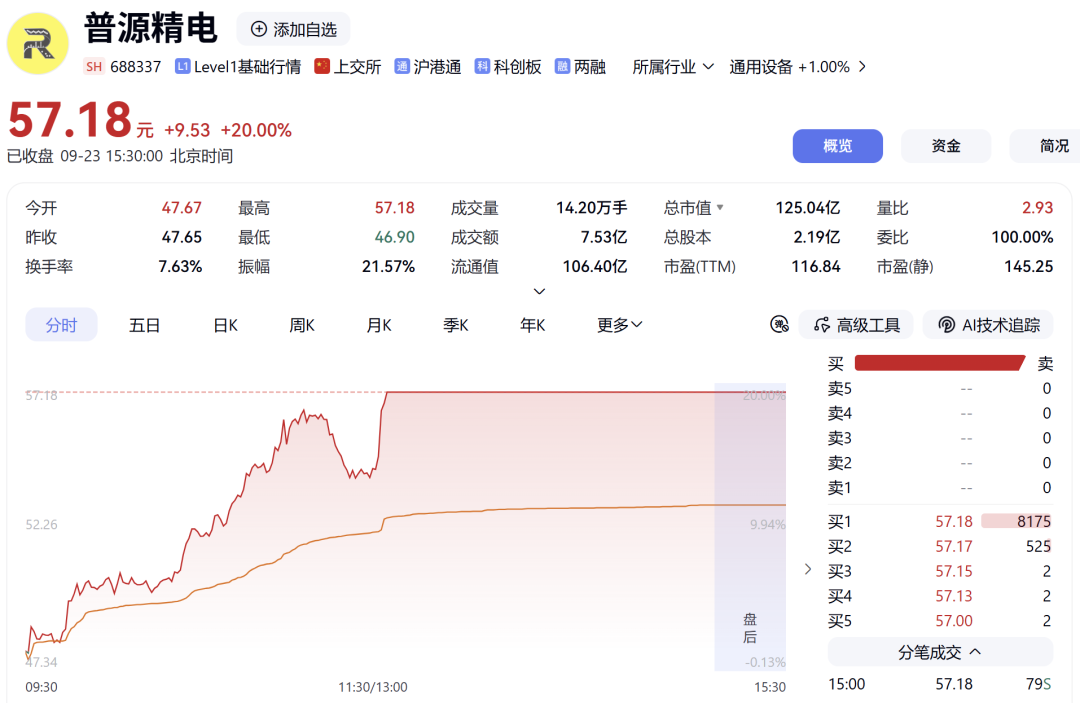The width and height of the screenshot is (1080, 703).
Task: Click the plus icon in 添加自选
Action: click(x=258, y=29)
